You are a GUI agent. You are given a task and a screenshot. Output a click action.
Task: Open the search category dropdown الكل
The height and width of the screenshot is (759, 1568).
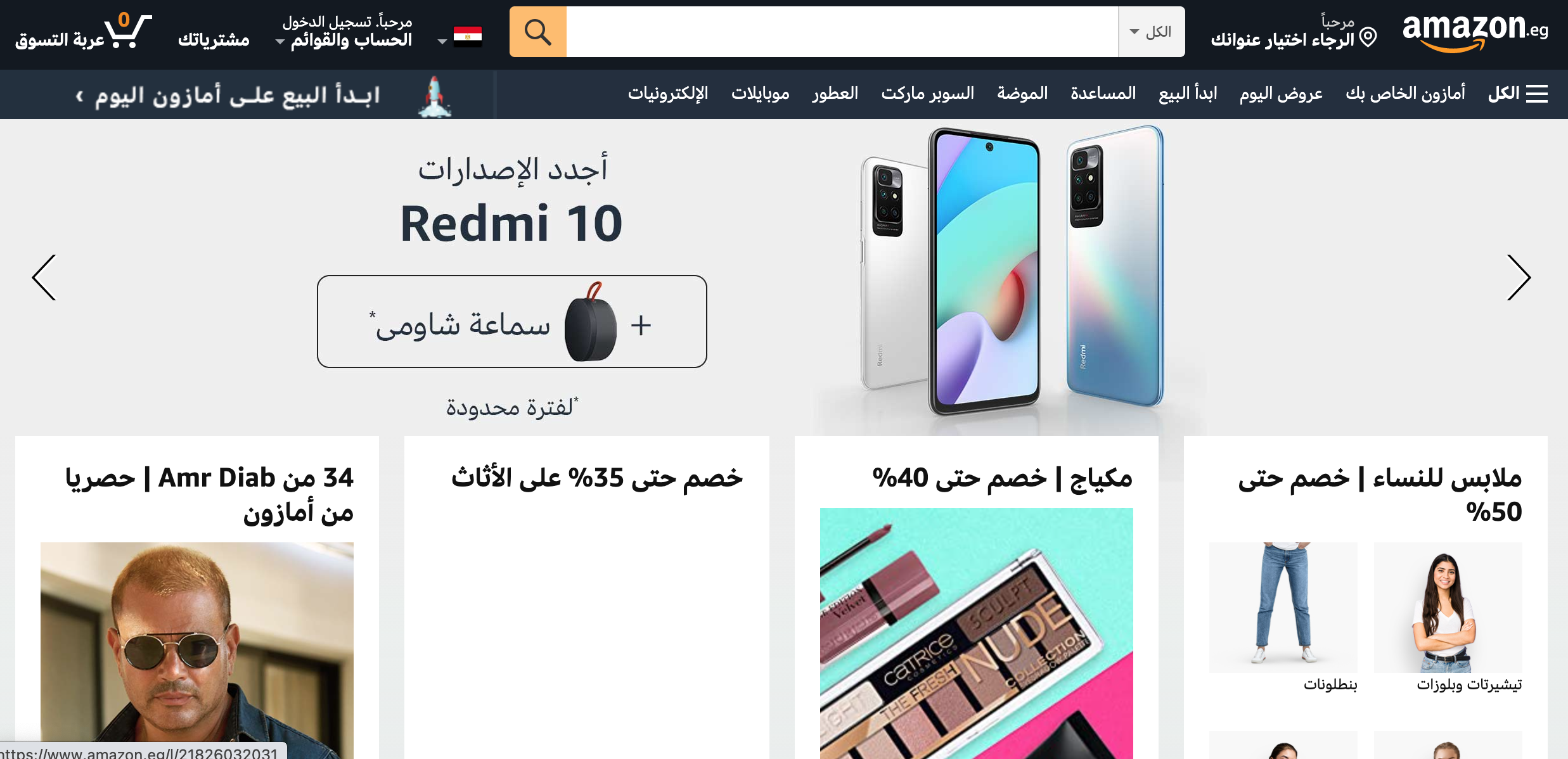point(1151,32)
